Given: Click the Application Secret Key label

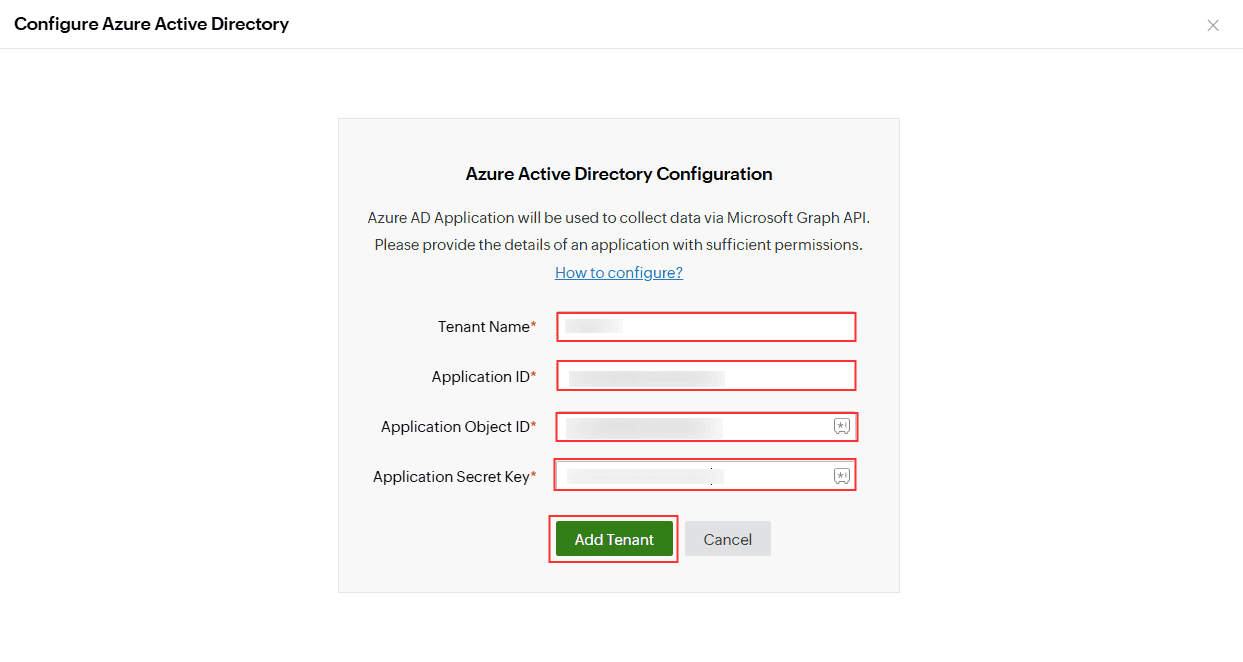Looking at the screenshot, I should coord(450,477).
